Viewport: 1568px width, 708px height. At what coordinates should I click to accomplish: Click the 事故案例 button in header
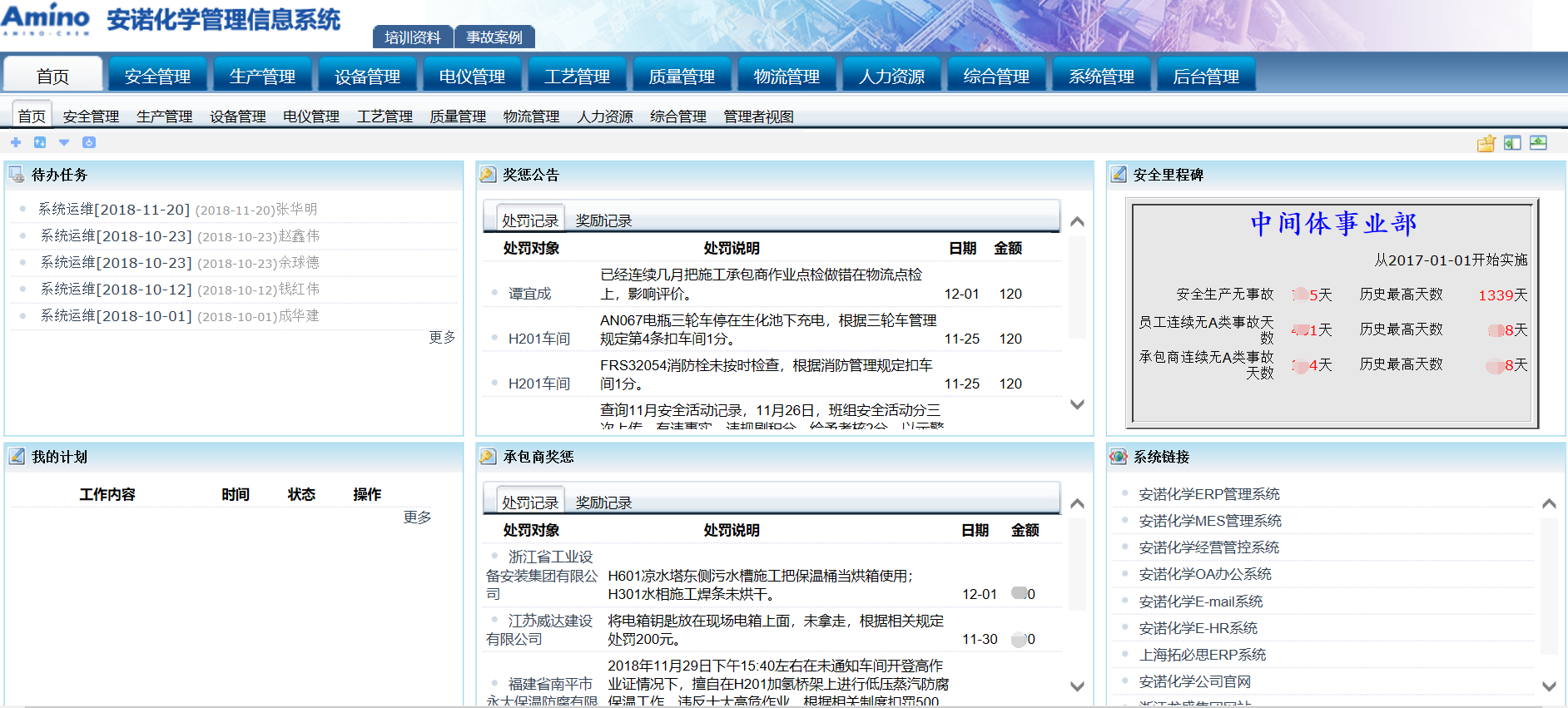[494, 37]
